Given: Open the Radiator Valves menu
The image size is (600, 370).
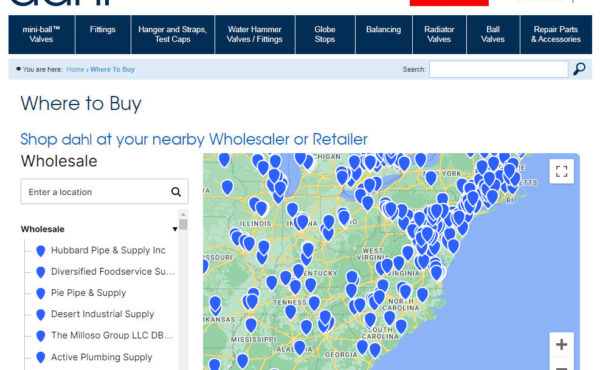Looking at the screenshot, I should coord(439,34).
